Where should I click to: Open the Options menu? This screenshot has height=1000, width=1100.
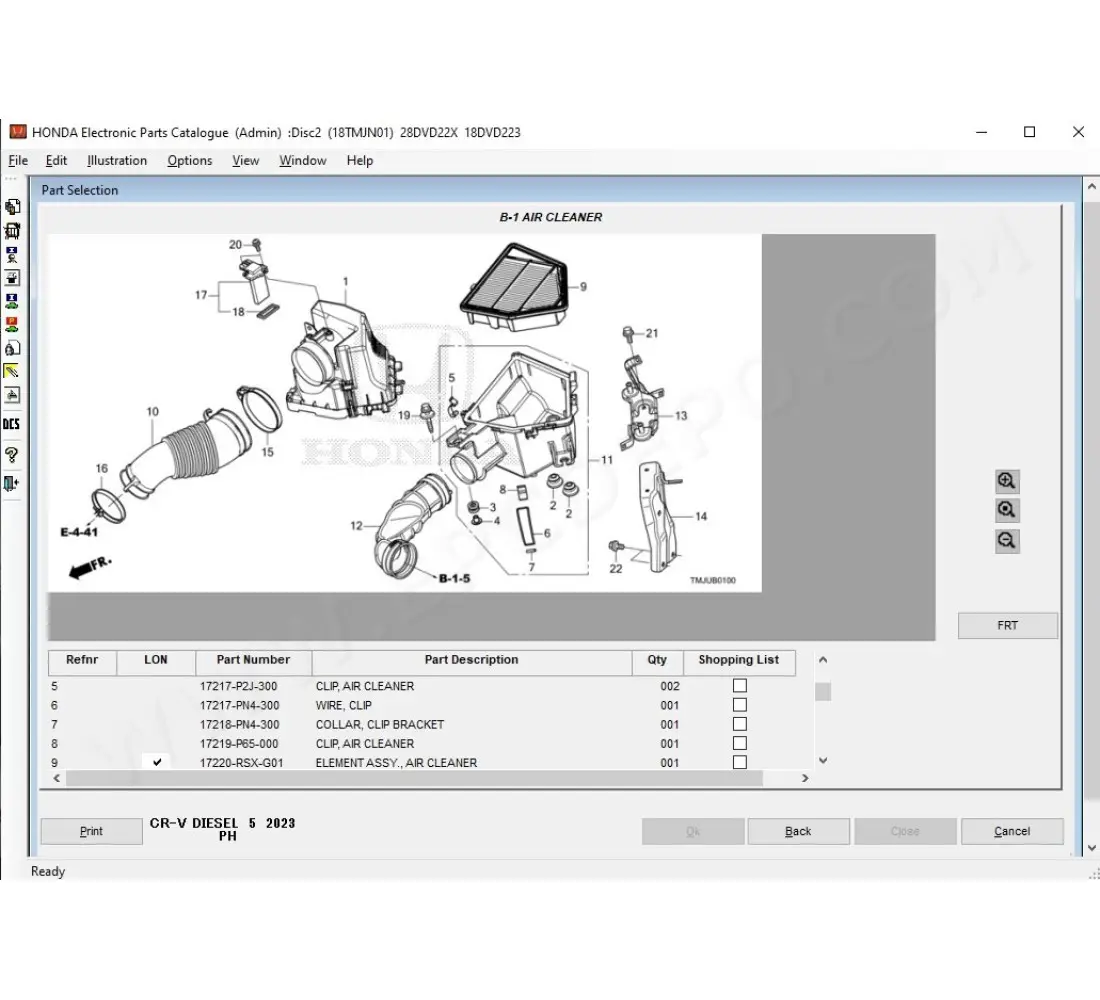(189, 161)
